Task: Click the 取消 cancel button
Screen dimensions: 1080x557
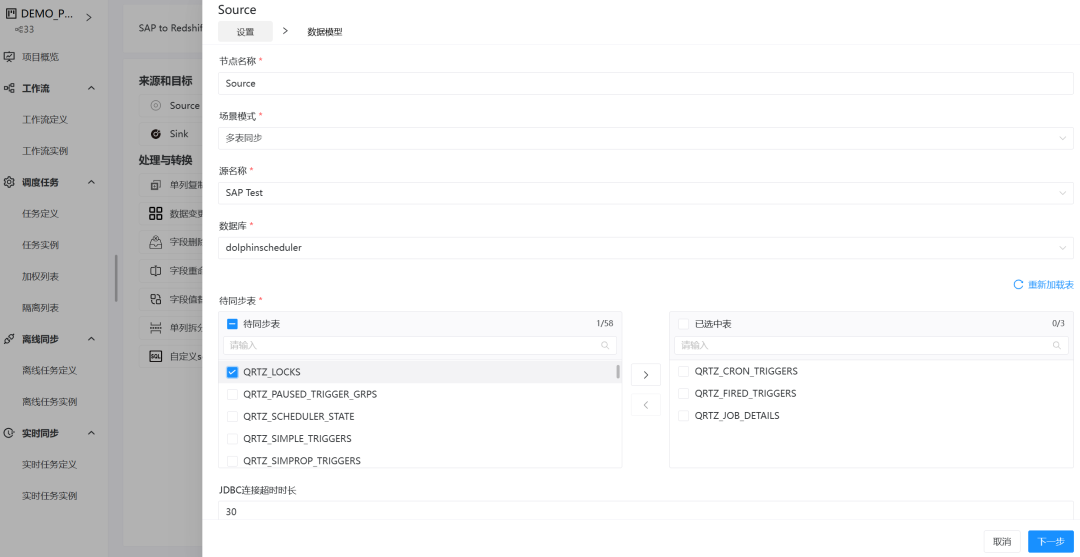Action: pos(1001,542)
